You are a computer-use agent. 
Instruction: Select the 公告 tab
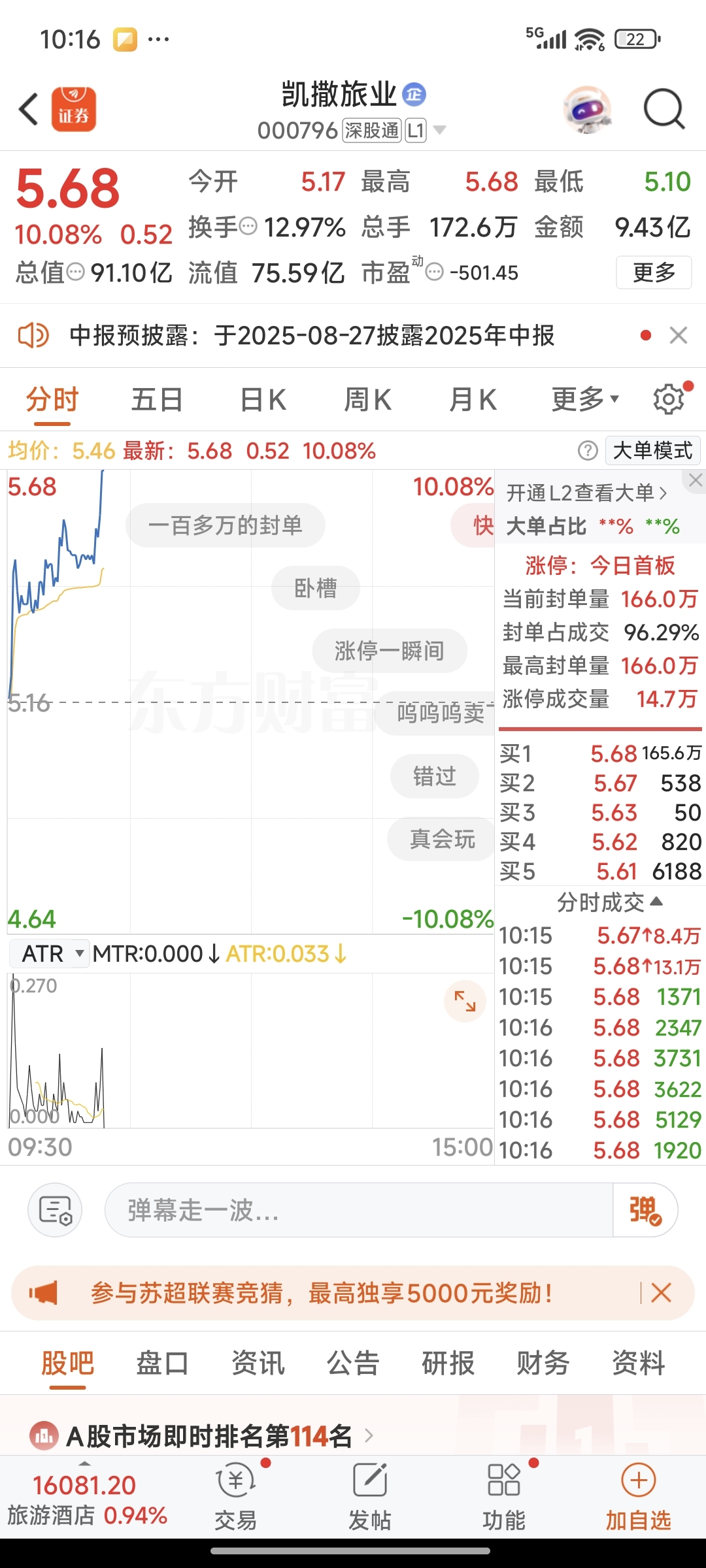coord(353,1364)
